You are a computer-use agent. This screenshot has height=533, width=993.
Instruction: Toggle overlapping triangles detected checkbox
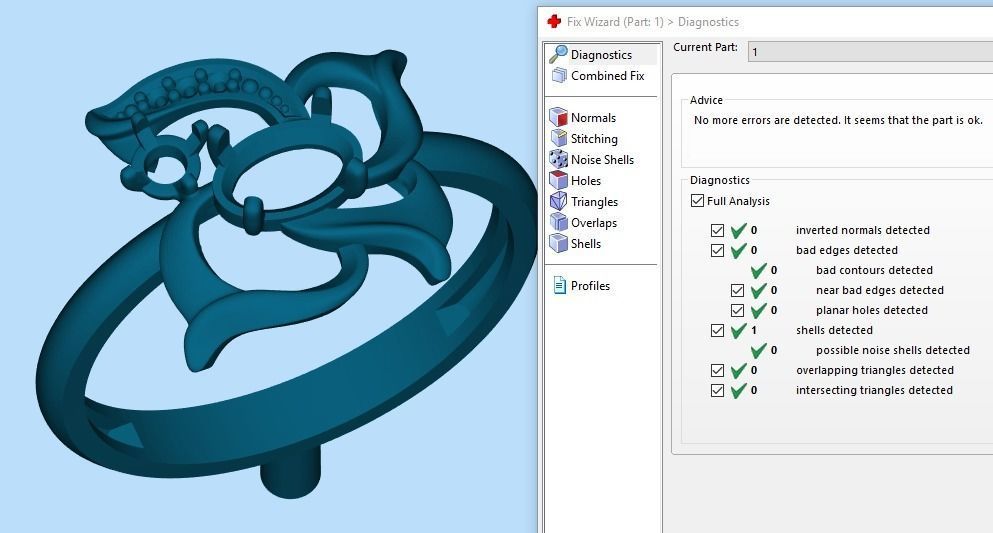(x=717, y=370)
